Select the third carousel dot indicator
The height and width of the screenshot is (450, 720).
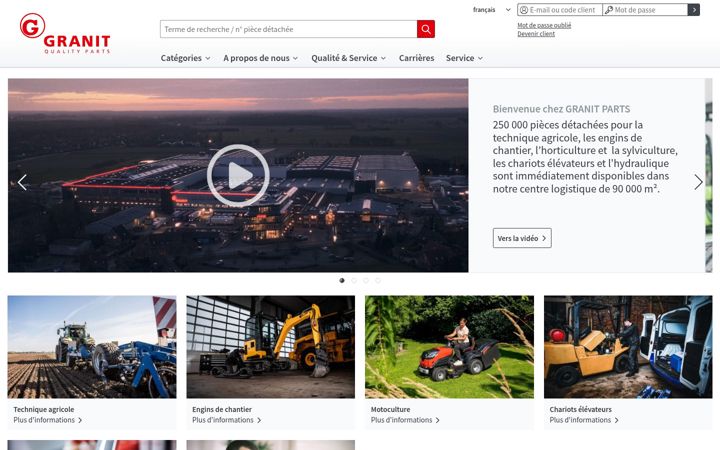point(366,280)
